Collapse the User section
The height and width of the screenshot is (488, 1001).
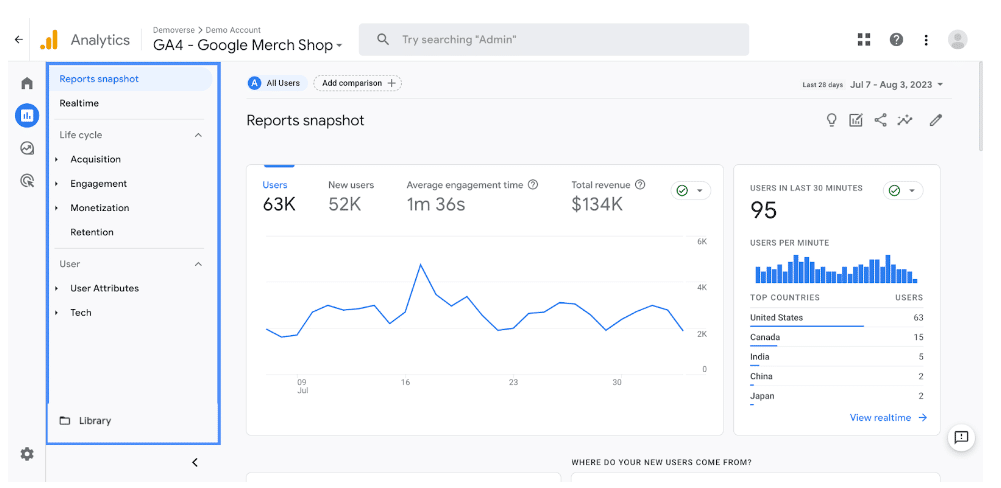[199, 264]
